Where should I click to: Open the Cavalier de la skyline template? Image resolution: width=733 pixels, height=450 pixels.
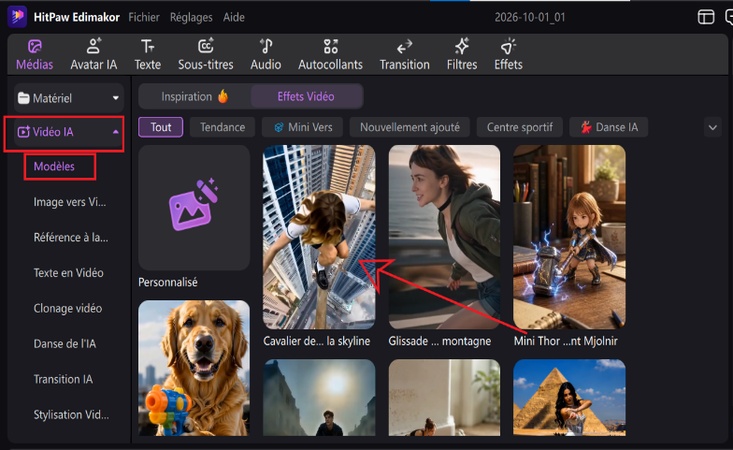point(319,237)
